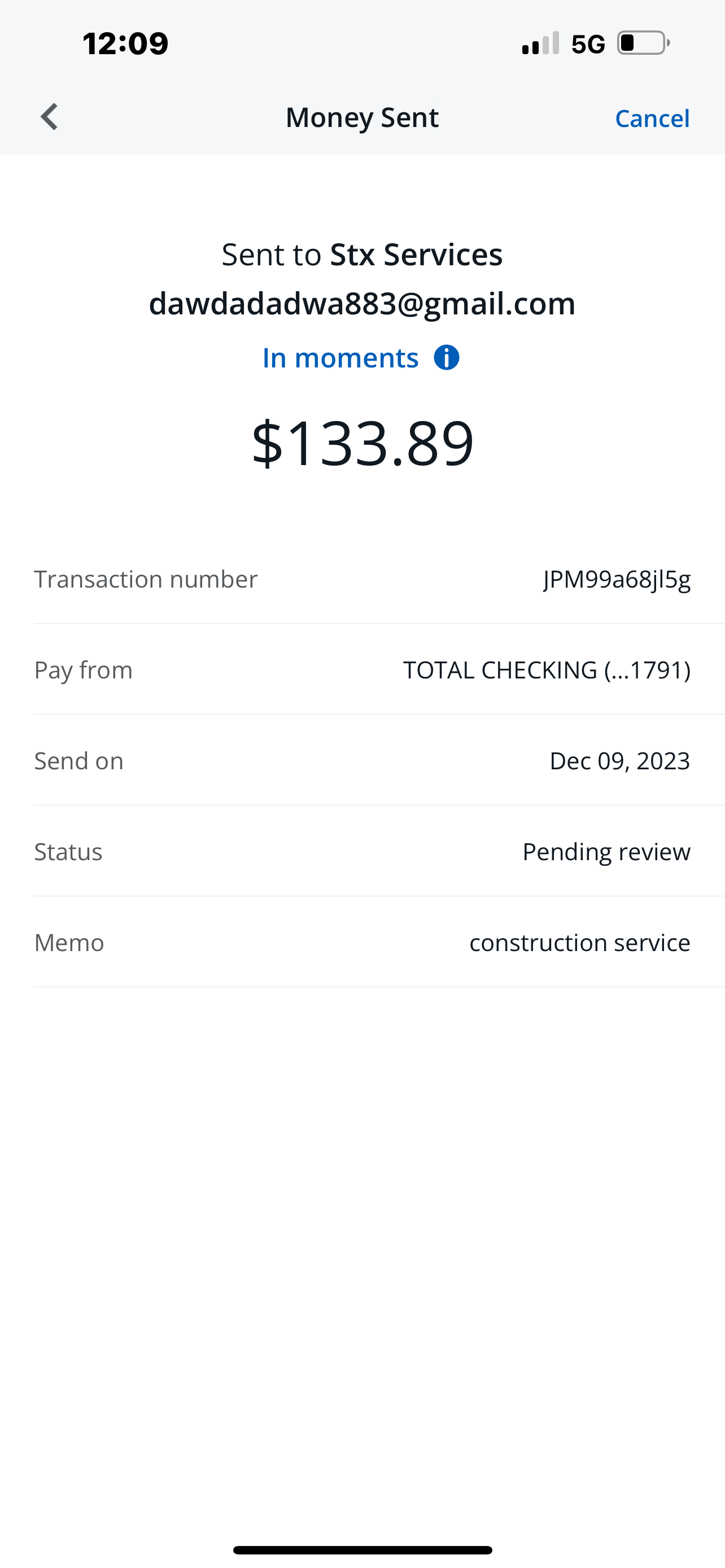Tap TOTAL CHECKING (...1791) account

pyautogui.click(x=547, y=669)
